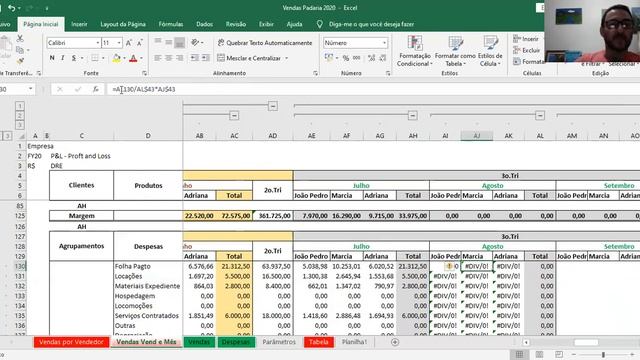
Task: Click outline level 1 button
Action: click(20, 106)
